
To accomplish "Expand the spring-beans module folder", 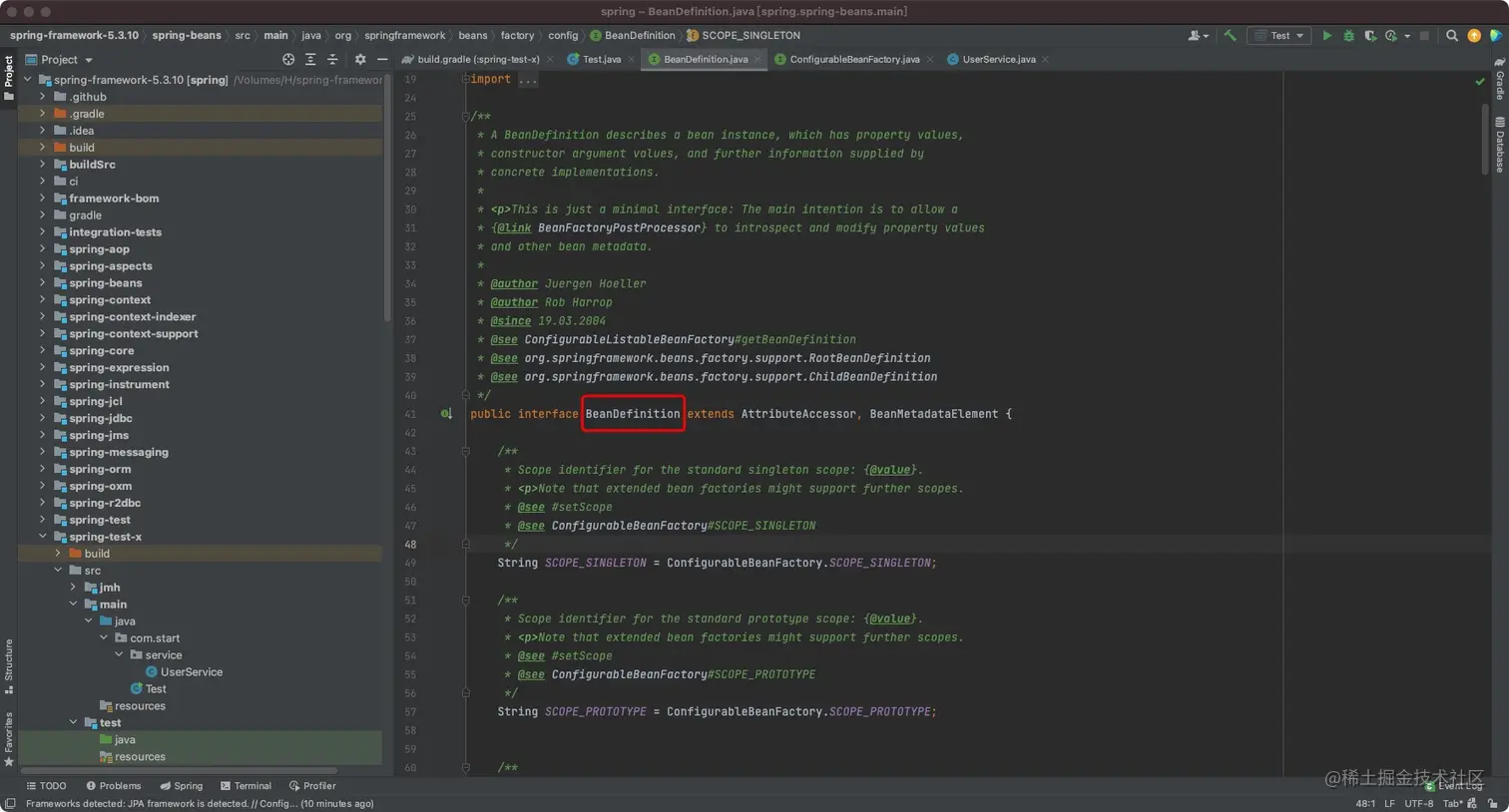I will [42, 283].
